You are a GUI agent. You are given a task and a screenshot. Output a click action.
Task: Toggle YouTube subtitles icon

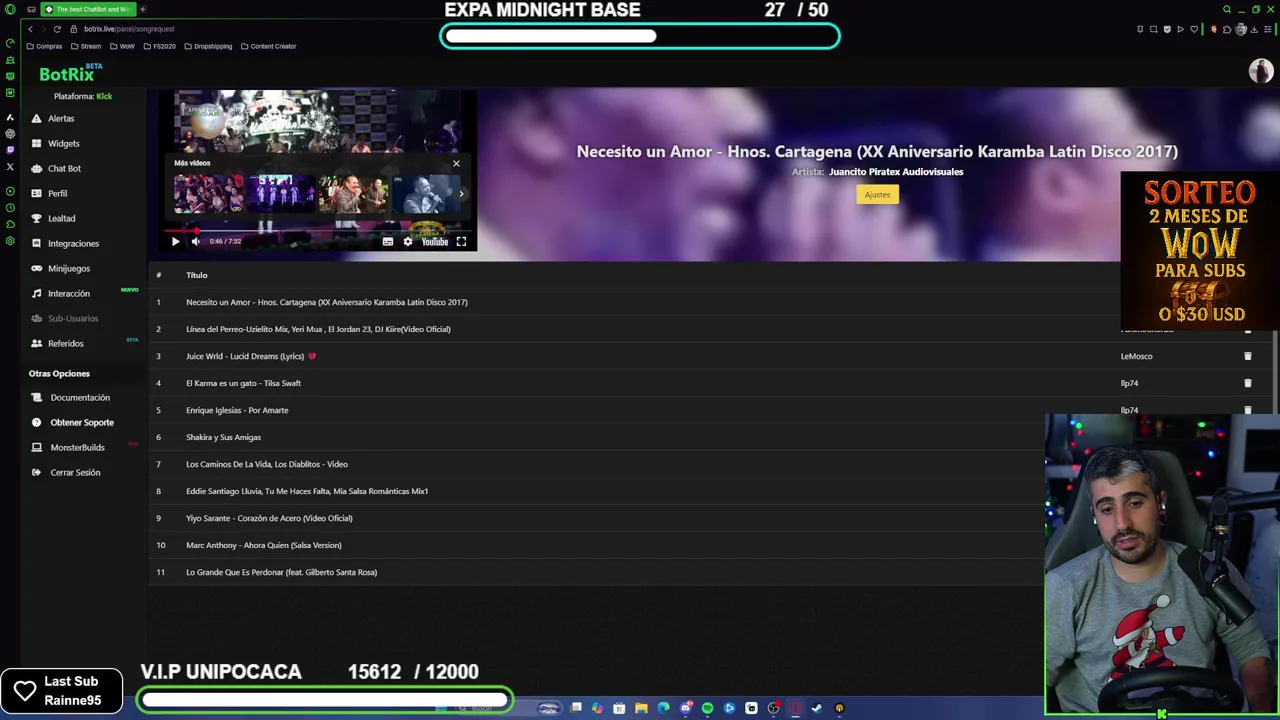point(388,241)
